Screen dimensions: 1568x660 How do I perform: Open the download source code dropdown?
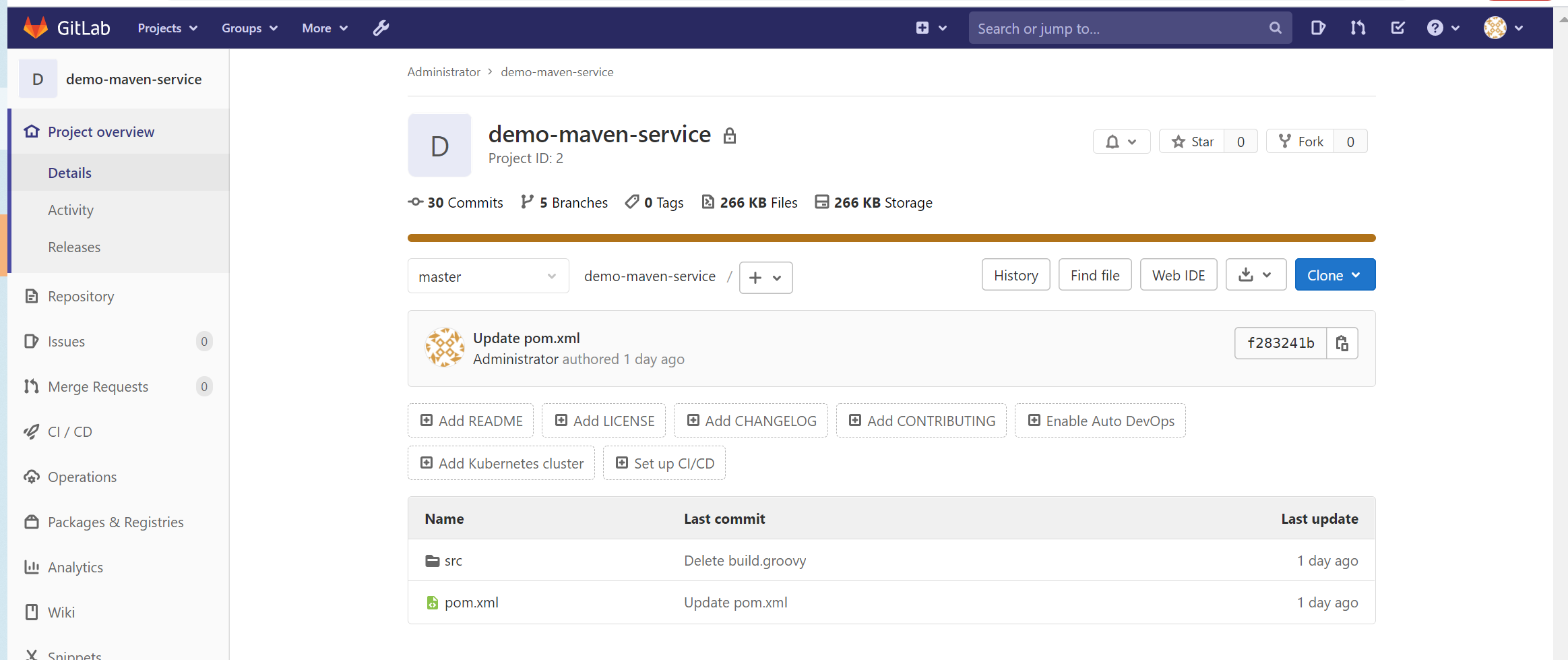point(1256,275)
